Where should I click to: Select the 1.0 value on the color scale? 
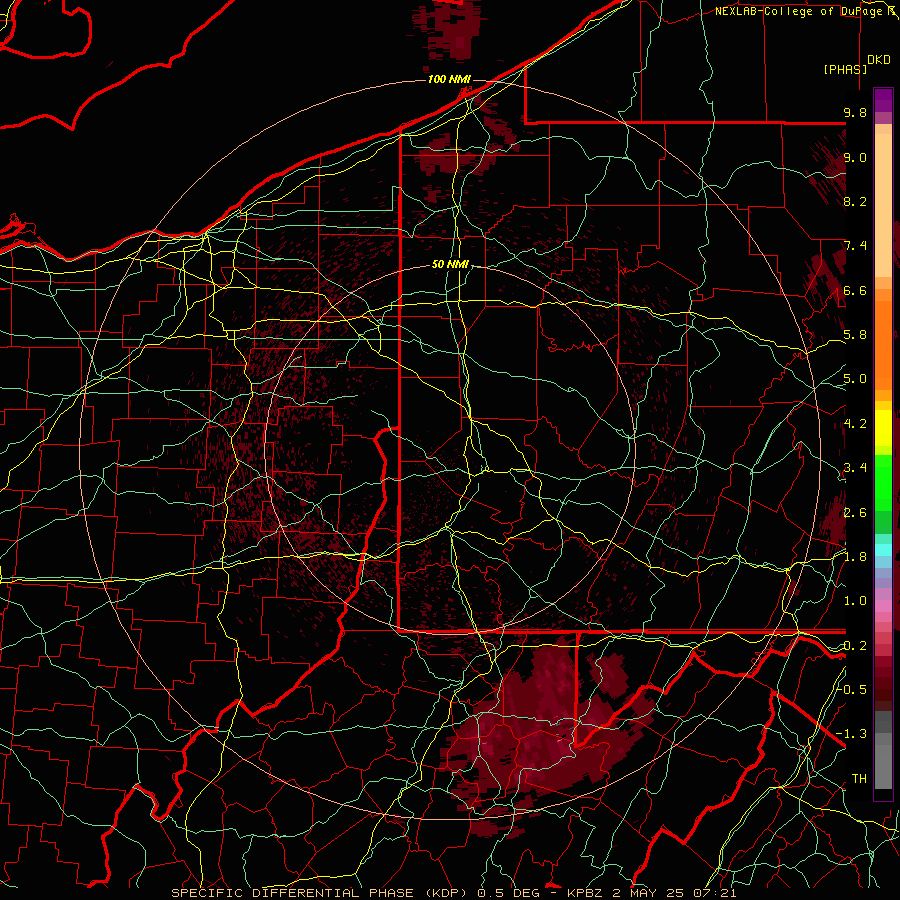point(855,601)
